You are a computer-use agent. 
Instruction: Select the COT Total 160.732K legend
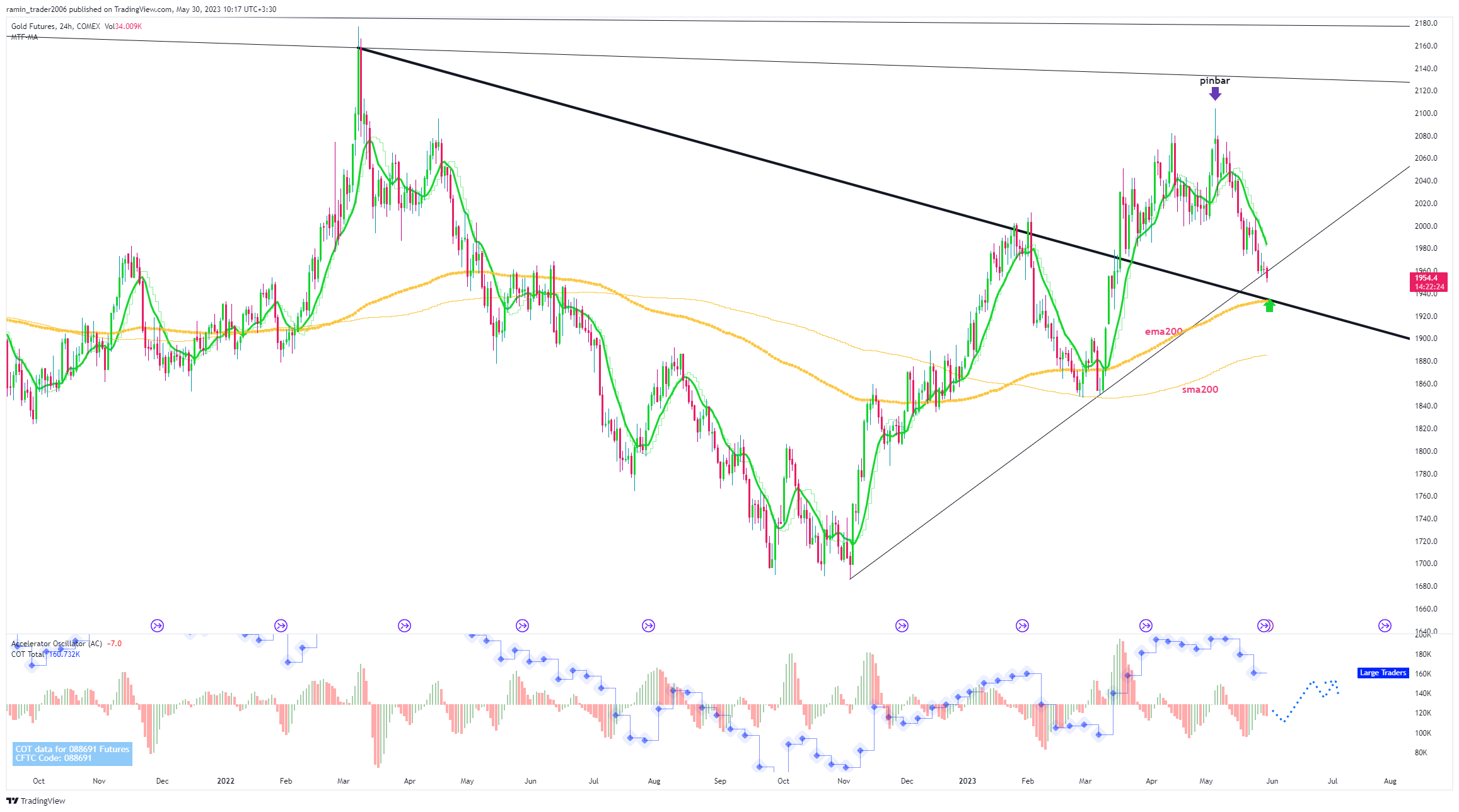[45, 654]
